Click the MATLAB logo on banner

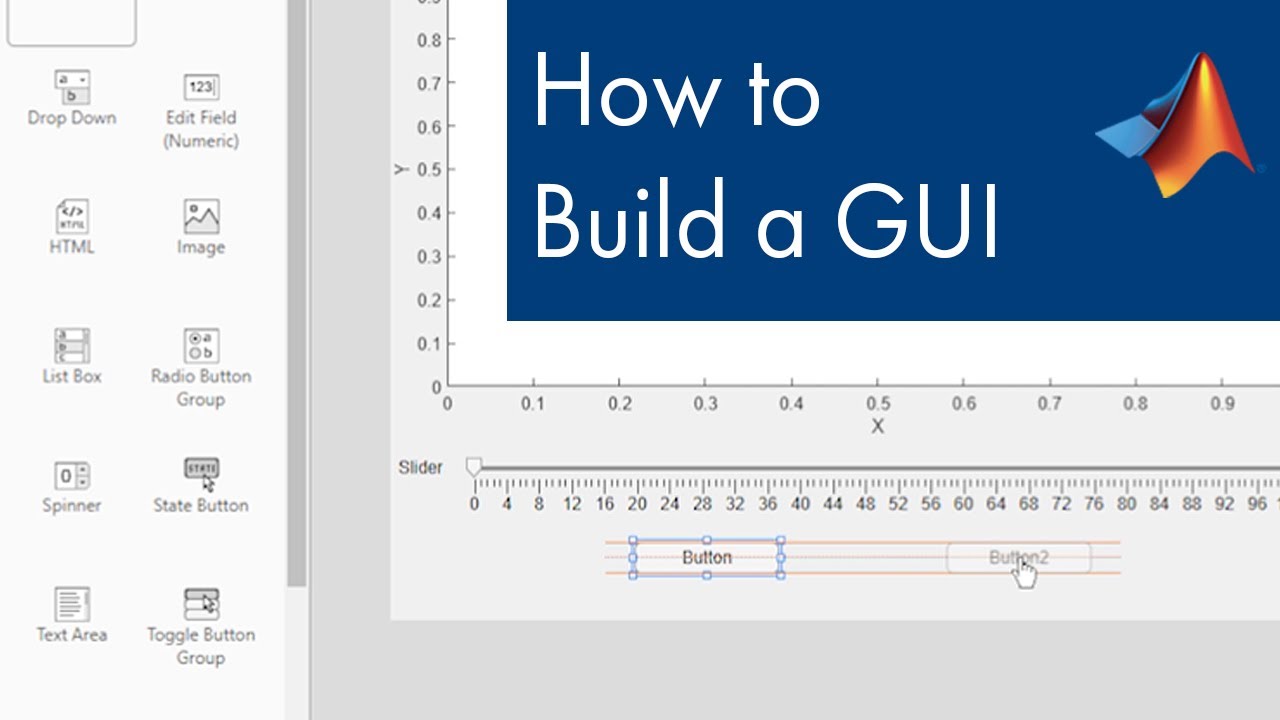tap(1178, 125)
